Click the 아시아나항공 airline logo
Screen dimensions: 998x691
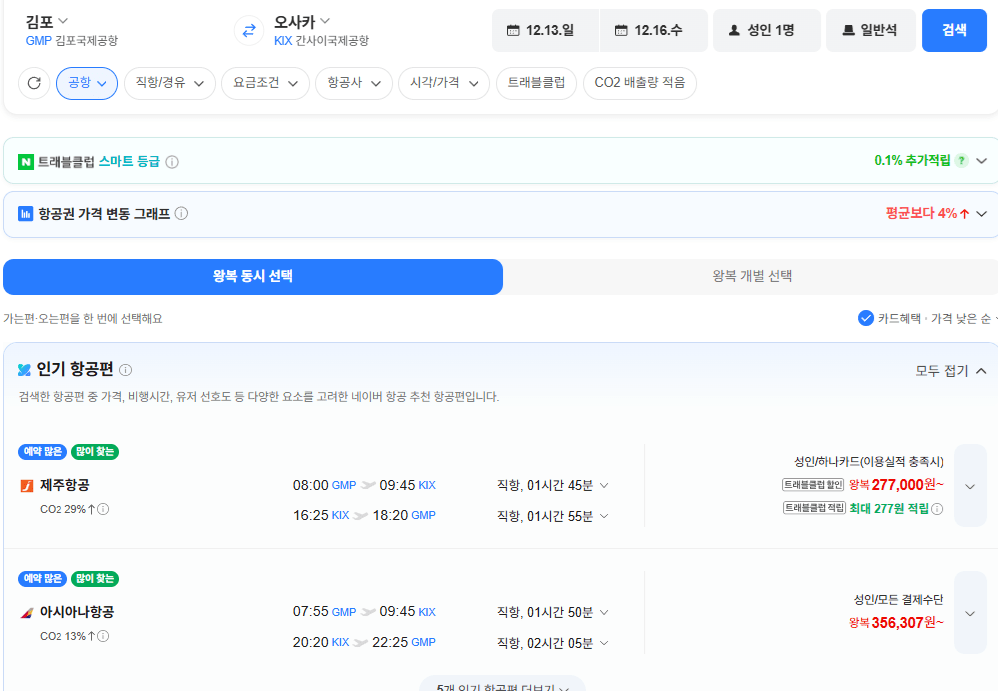click(27, 613)
